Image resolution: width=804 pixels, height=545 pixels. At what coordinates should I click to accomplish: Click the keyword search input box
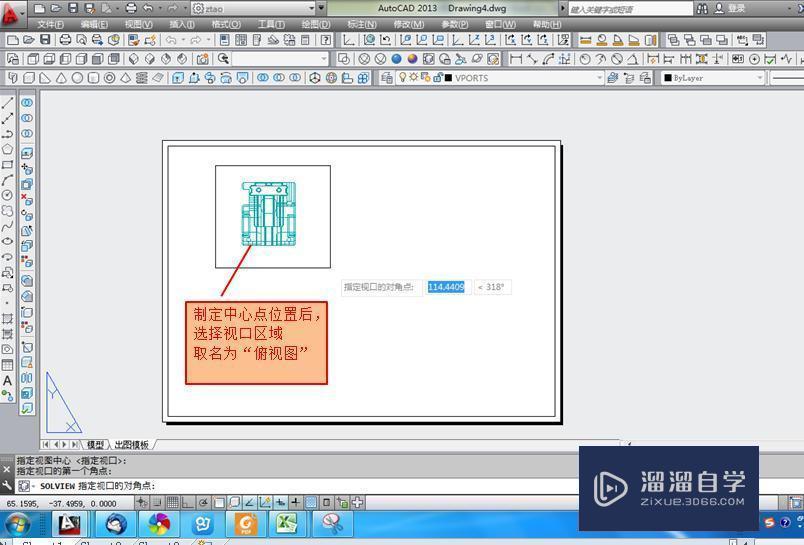click(630, 9)
